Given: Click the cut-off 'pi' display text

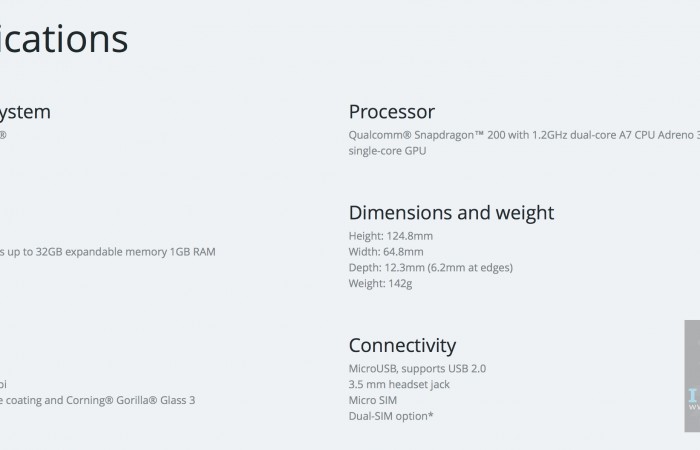Looking at the screenshot, I should pyautogui.click(x=4, y=384).
